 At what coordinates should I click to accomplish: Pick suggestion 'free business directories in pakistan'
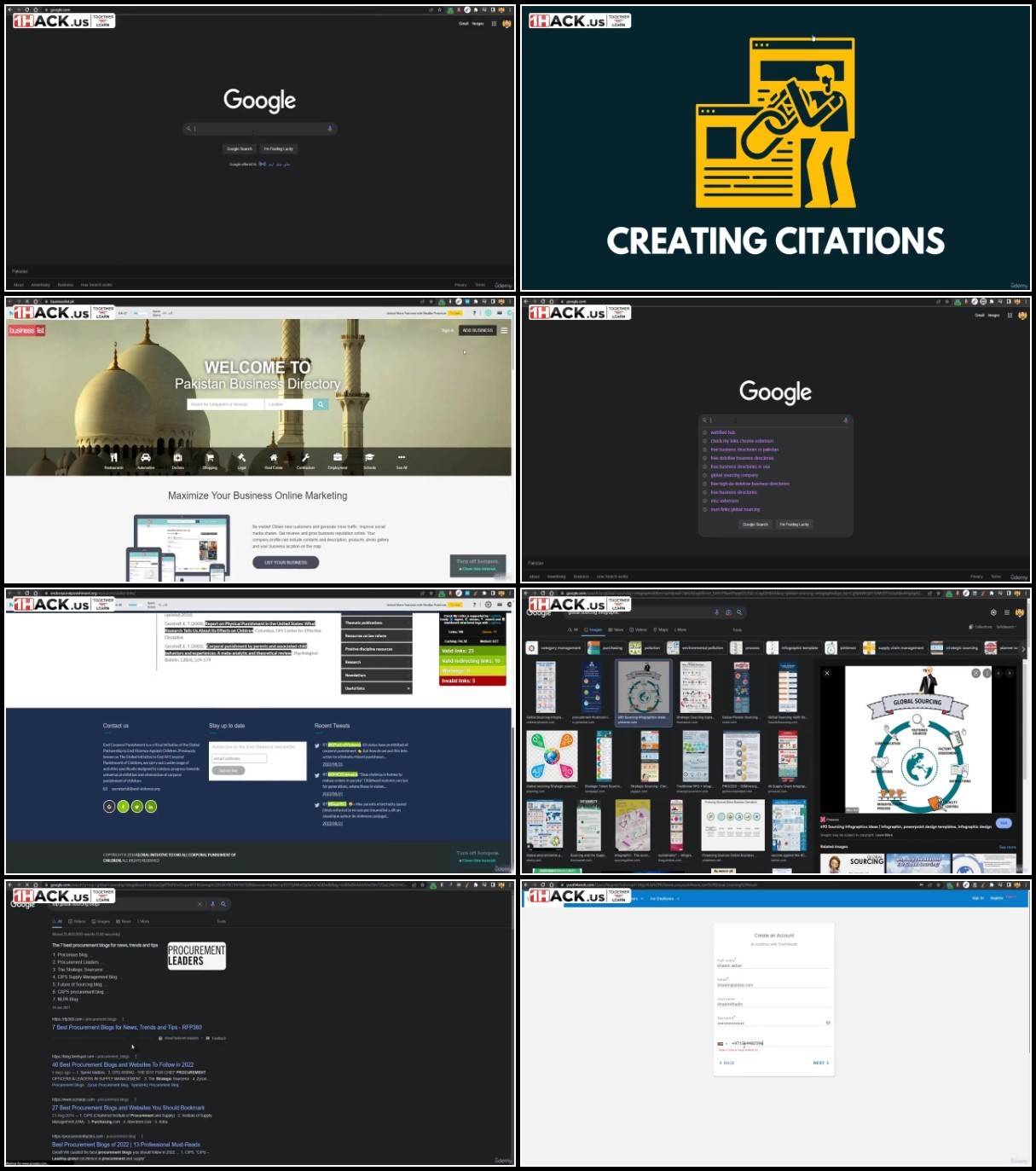(x=744, y=449)
